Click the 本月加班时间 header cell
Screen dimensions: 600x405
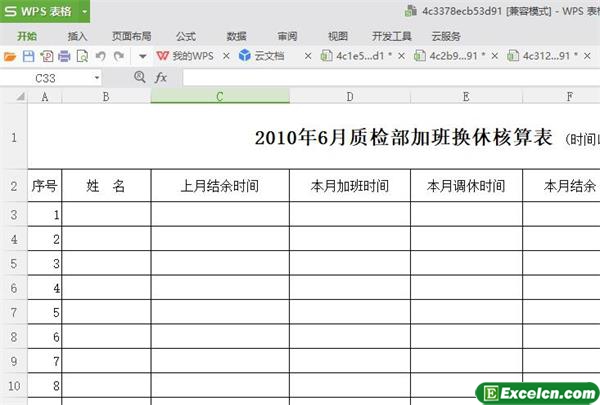[350, 186]
